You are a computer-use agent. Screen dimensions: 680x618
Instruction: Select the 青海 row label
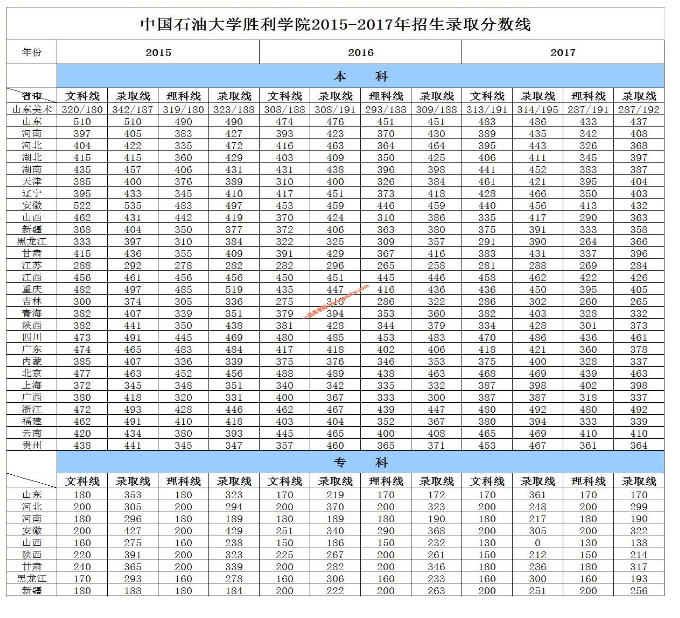[31, 313]
